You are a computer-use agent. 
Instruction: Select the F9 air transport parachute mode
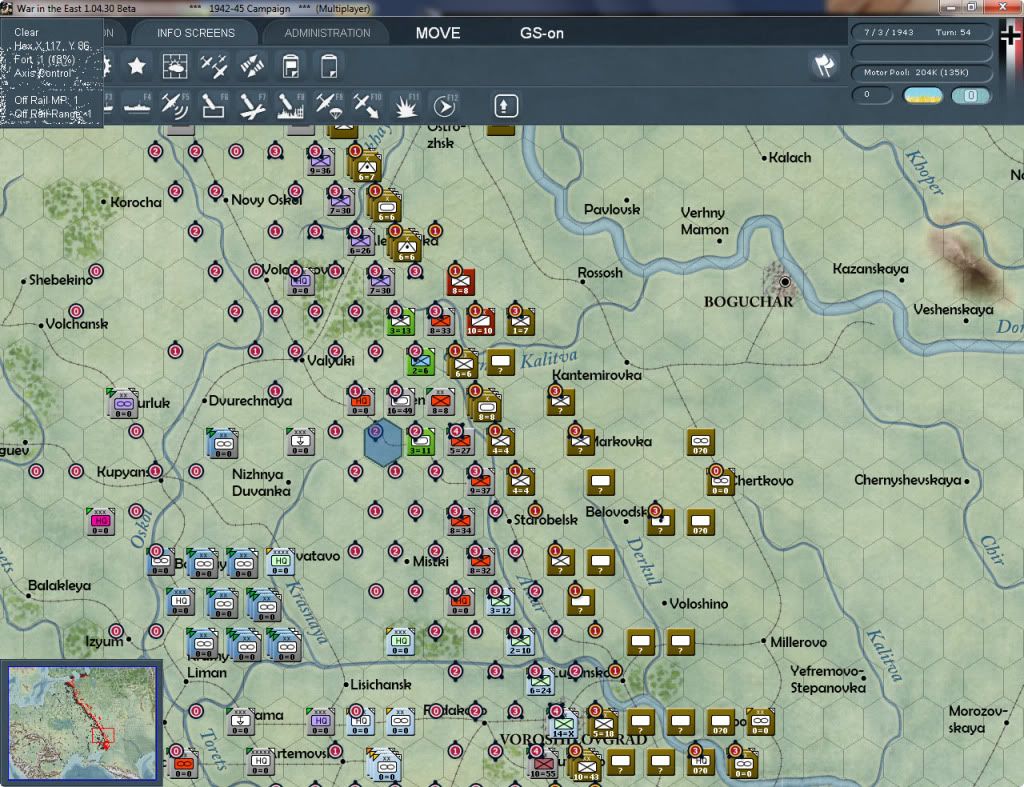pyautogui.click(x=329, y=106)
